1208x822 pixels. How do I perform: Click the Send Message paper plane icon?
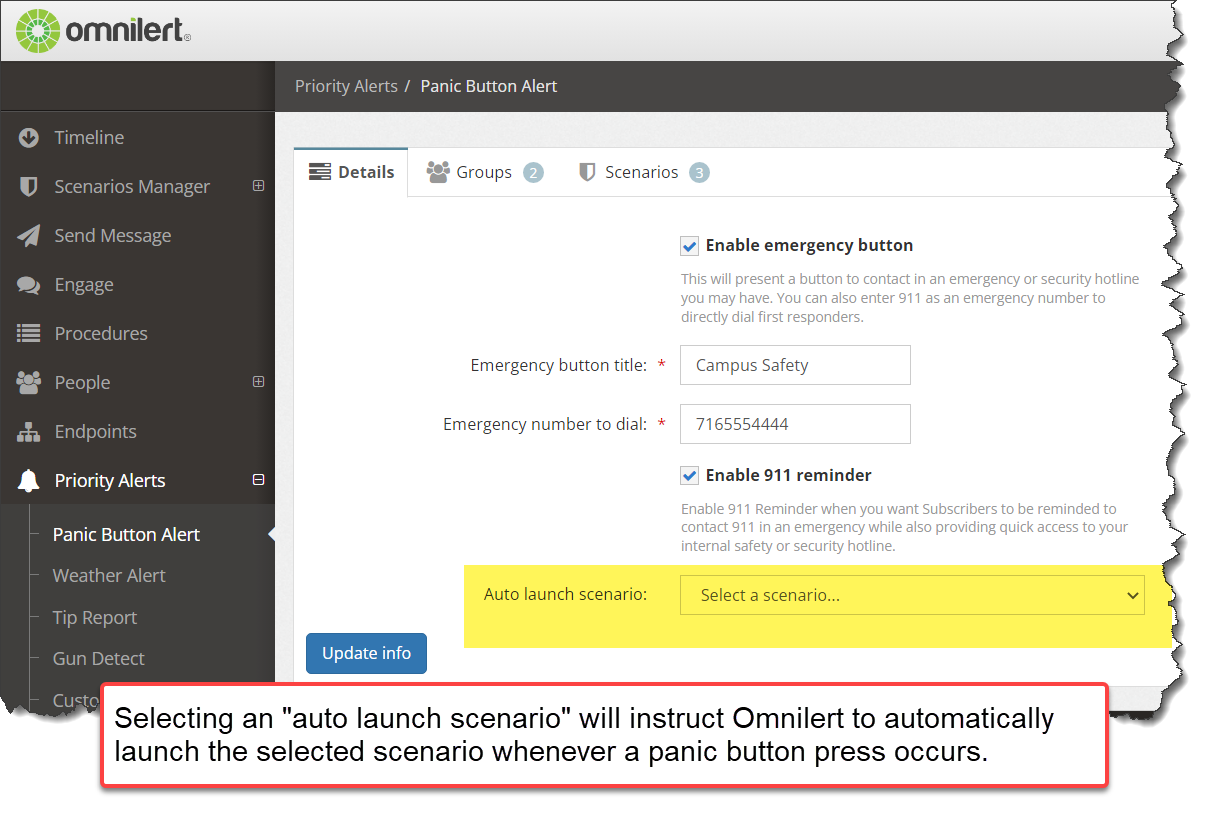point(29,236)
